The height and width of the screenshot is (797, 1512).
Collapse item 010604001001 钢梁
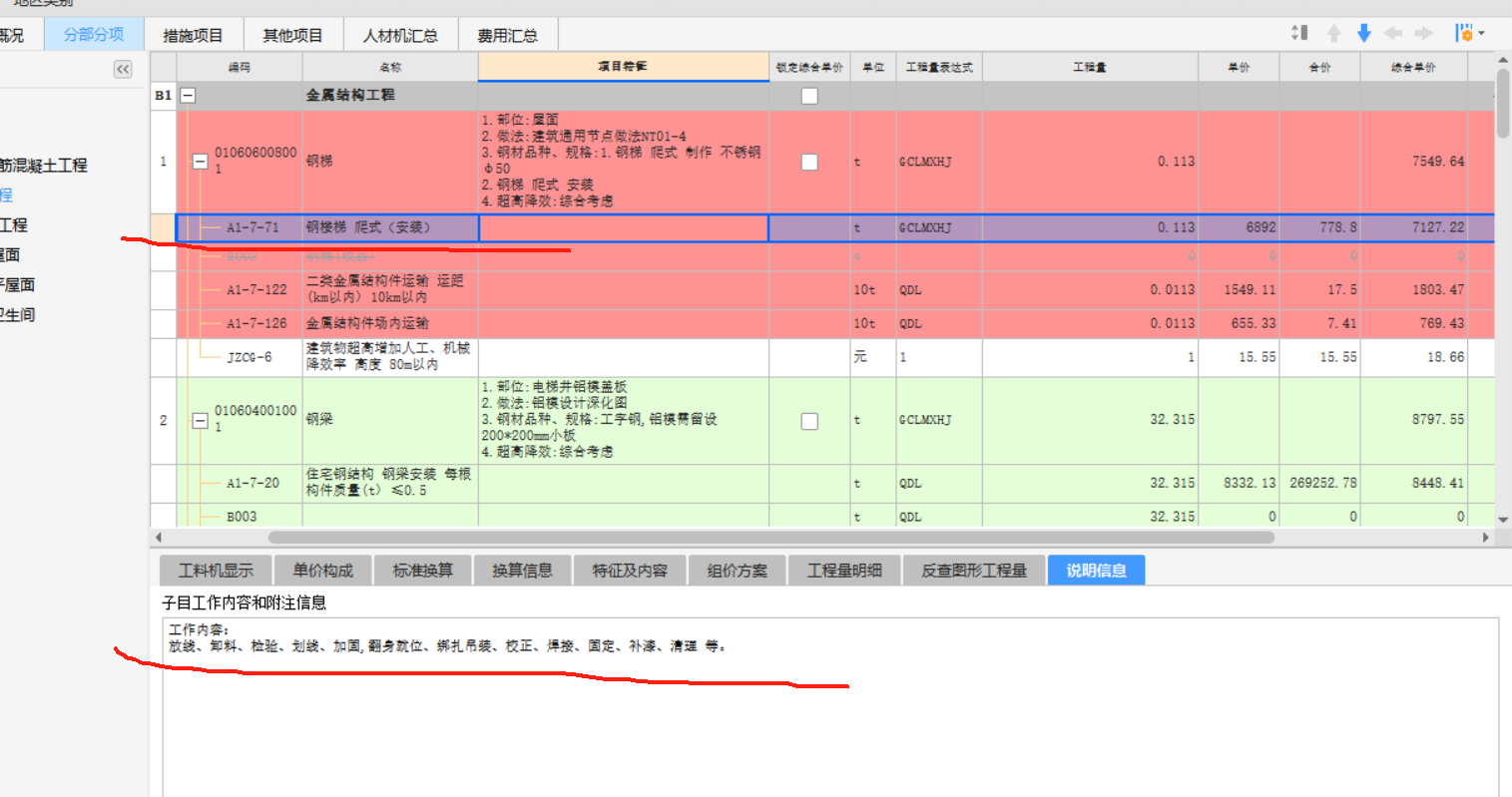point(200,421)
